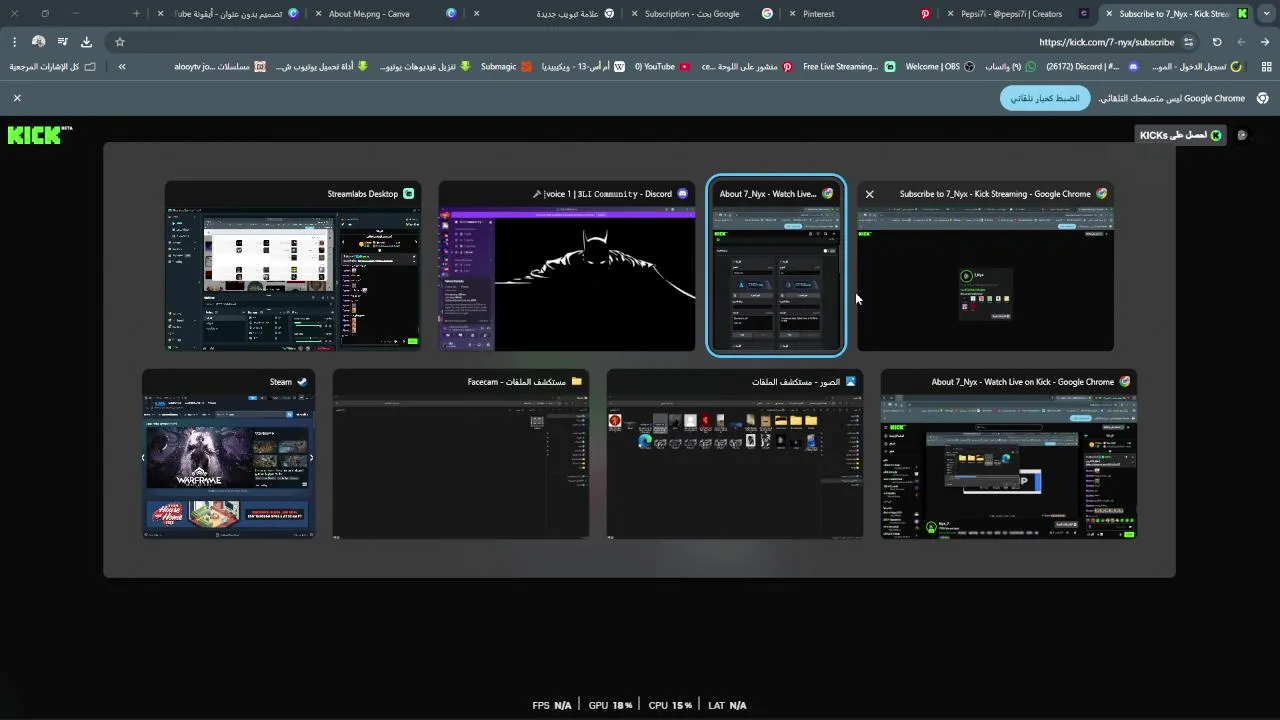The width and height of the screenshot is (1280, 720).
Task: Close the Subscribe to 7_Nyx switcher thumbnail
Action: click(869, 194)
